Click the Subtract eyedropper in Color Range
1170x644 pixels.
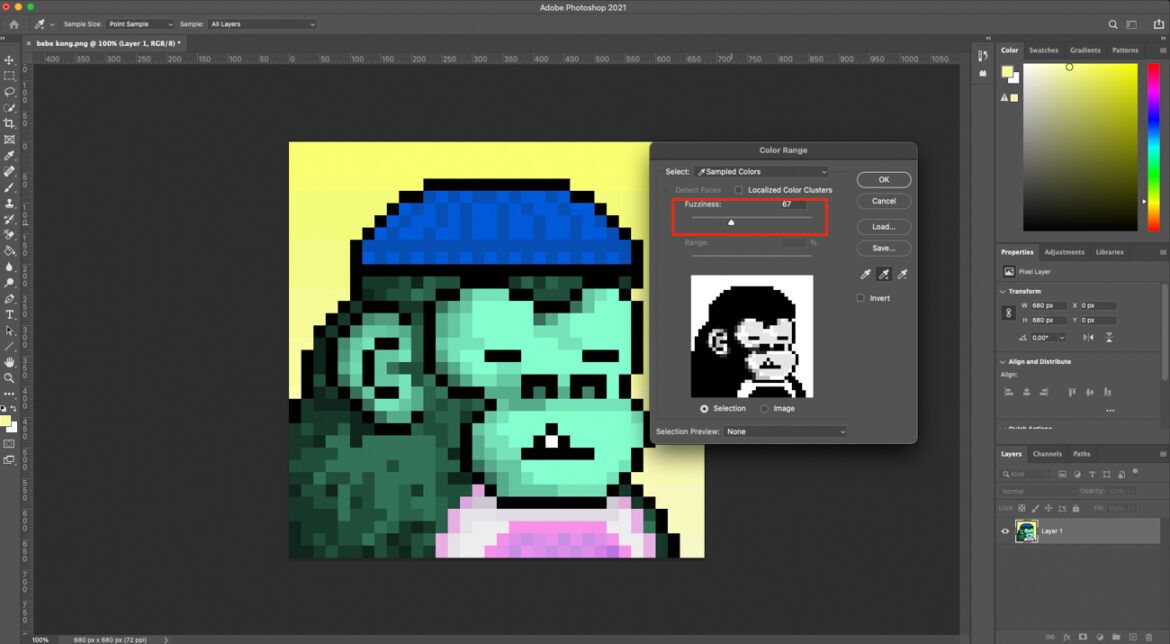[x=903, y=273]
